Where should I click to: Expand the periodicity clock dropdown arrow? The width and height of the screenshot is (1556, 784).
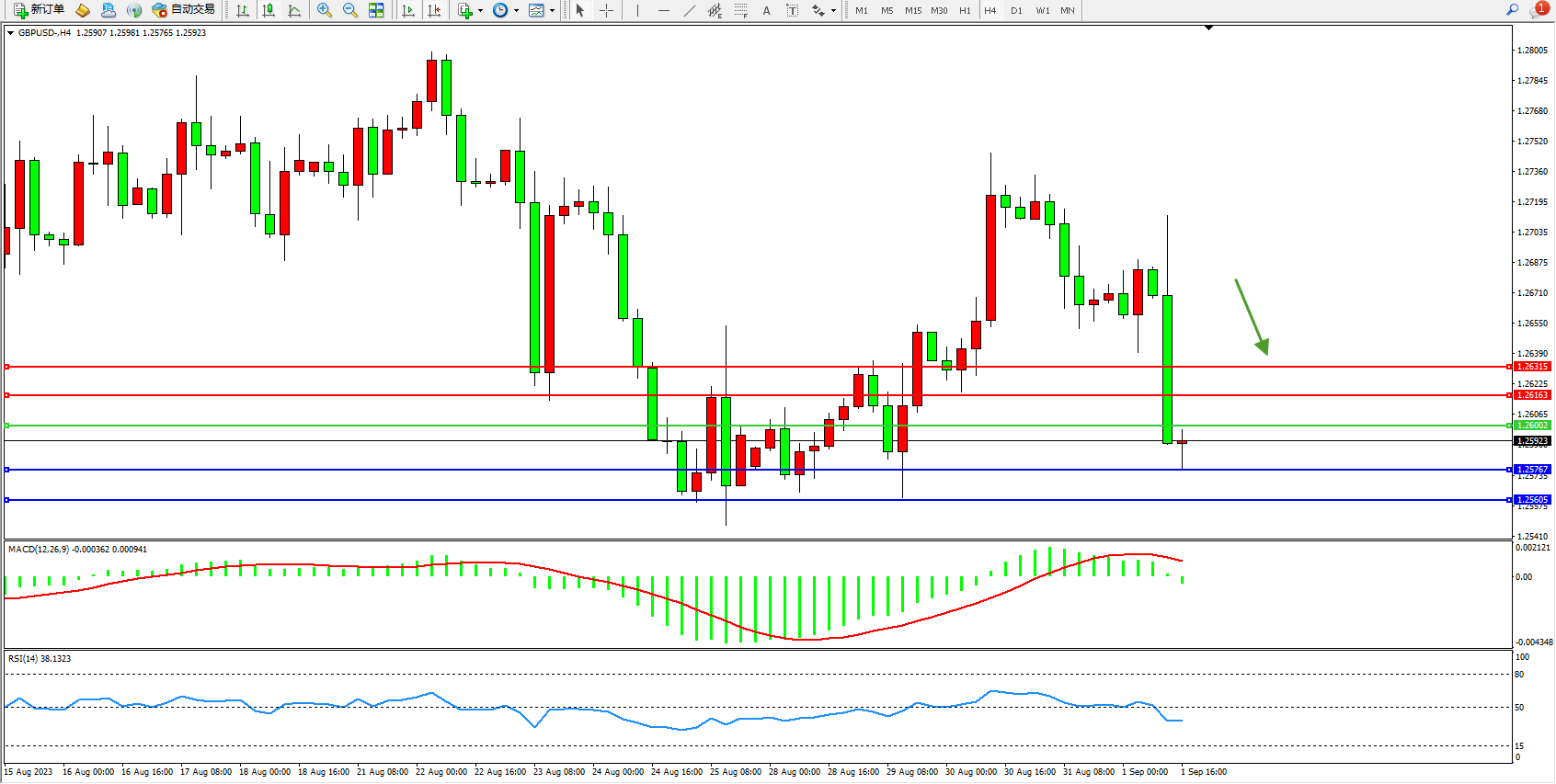516,11
